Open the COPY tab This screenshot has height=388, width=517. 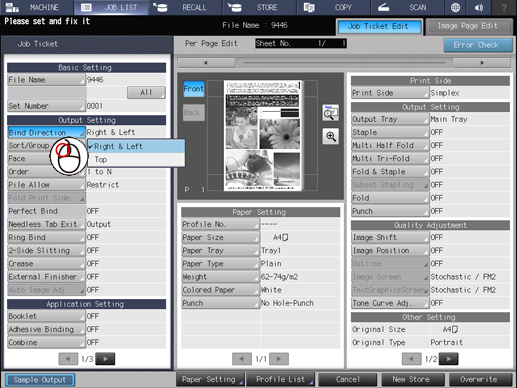point(334,7)
